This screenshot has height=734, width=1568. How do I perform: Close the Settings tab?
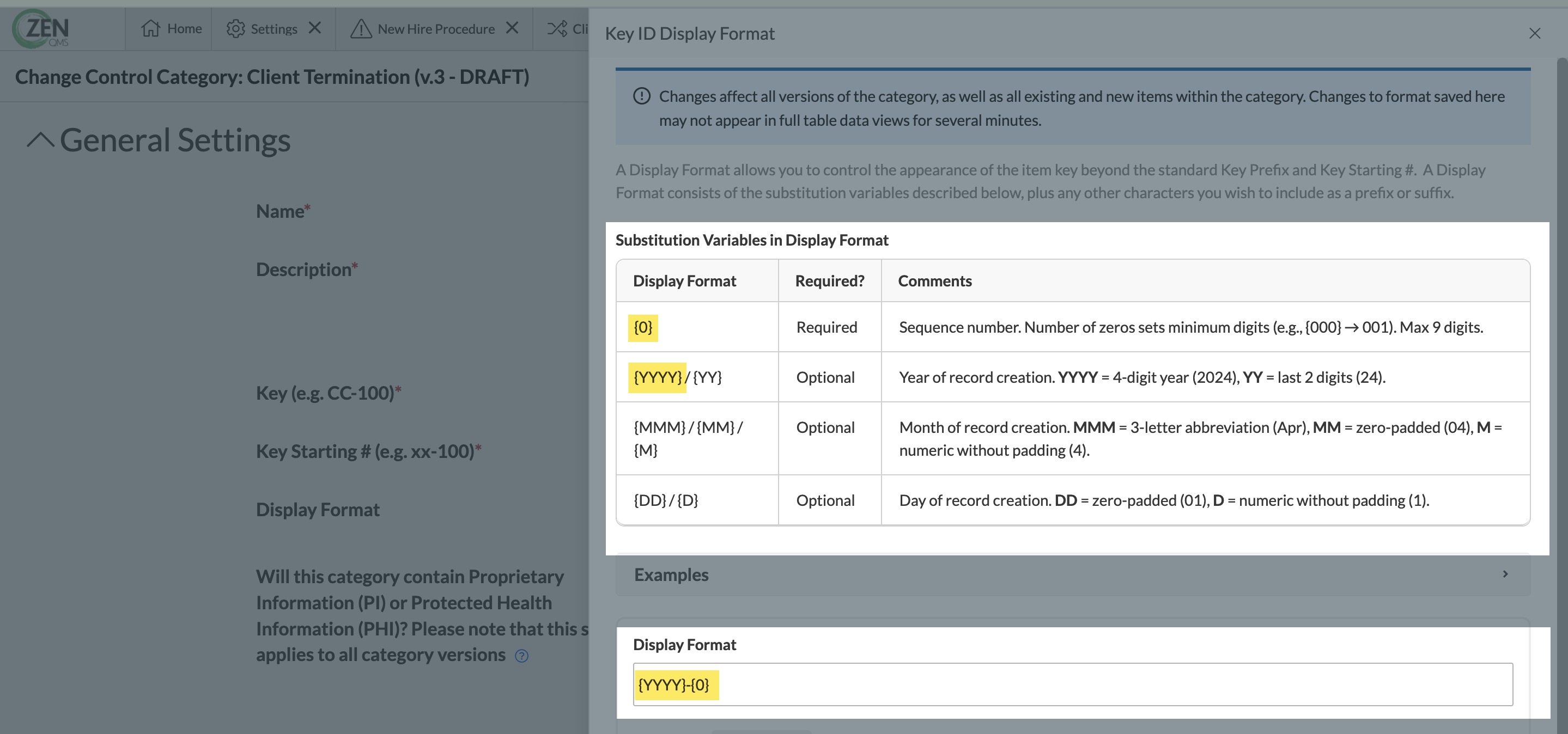[x=315, y=28]
